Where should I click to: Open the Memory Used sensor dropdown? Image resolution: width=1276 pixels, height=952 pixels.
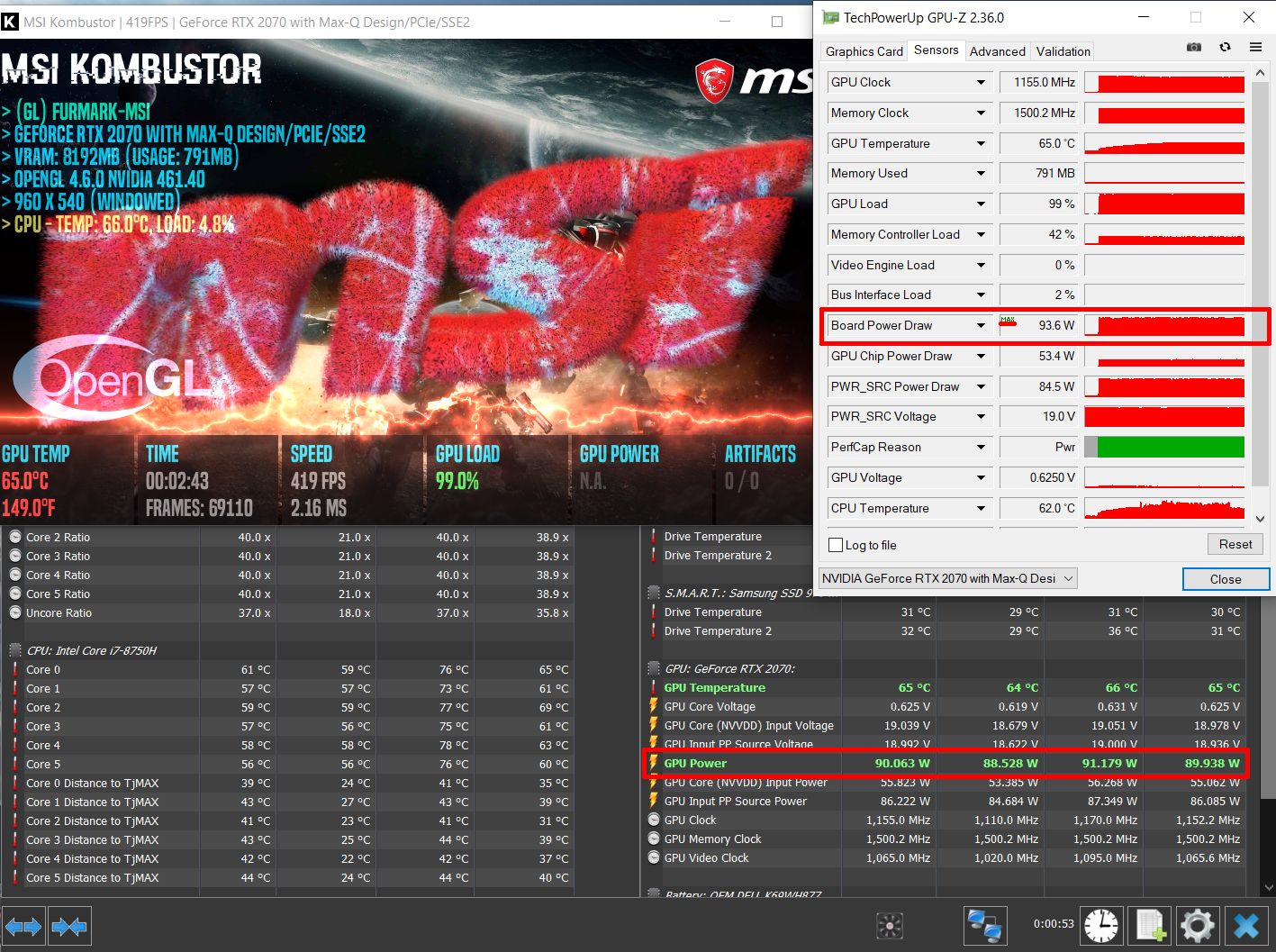point(981,173)
